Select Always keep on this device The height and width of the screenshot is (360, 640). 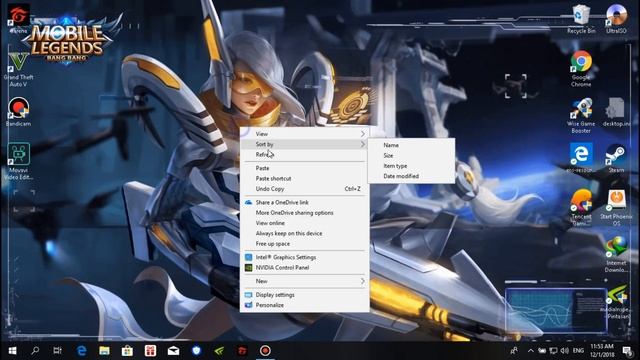tap(304, 233)
